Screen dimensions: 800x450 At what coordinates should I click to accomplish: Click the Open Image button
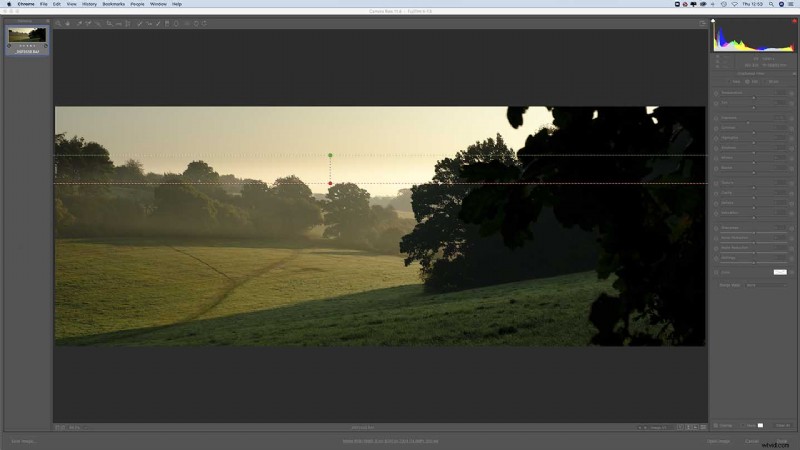coord(718,441)
